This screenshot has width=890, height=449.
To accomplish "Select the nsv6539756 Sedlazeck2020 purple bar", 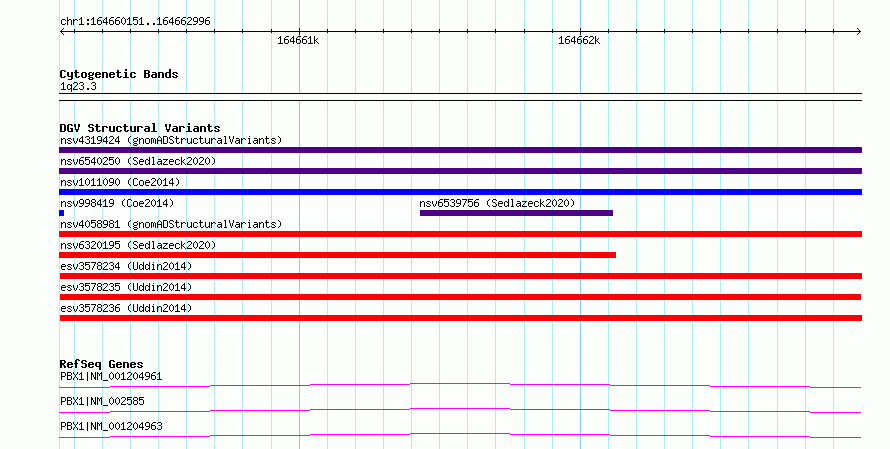I will 517,213.
